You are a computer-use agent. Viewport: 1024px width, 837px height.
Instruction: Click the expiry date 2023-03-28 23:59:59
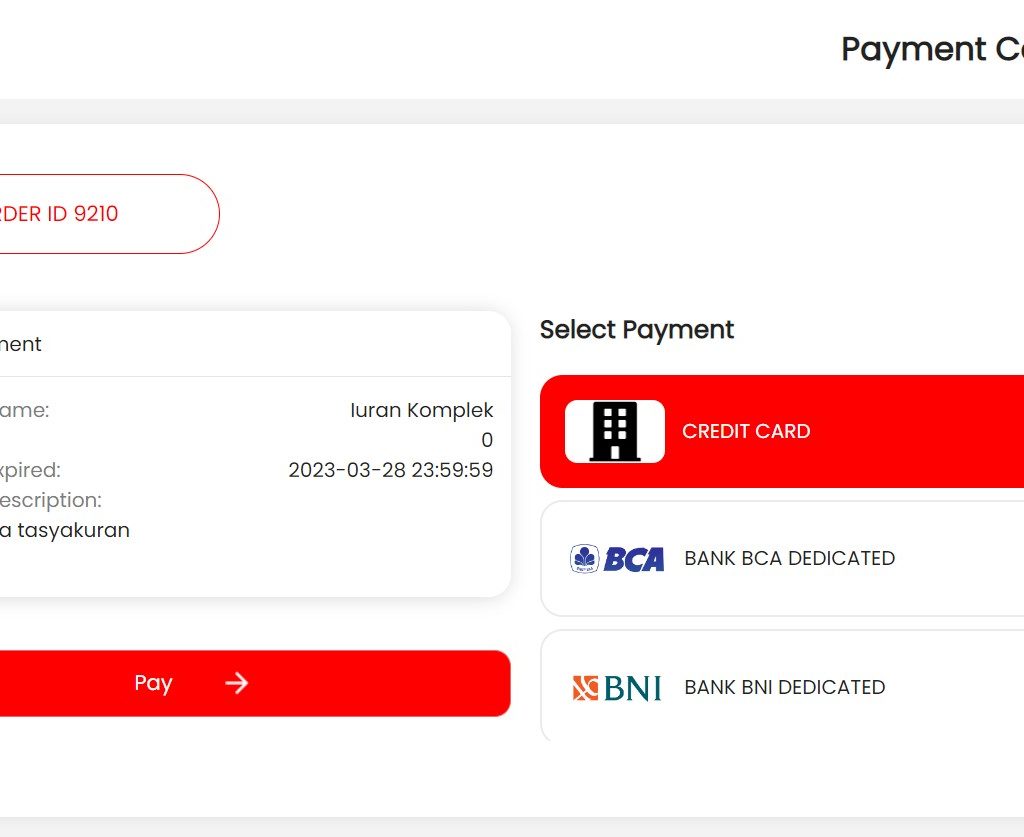point(390,470)
